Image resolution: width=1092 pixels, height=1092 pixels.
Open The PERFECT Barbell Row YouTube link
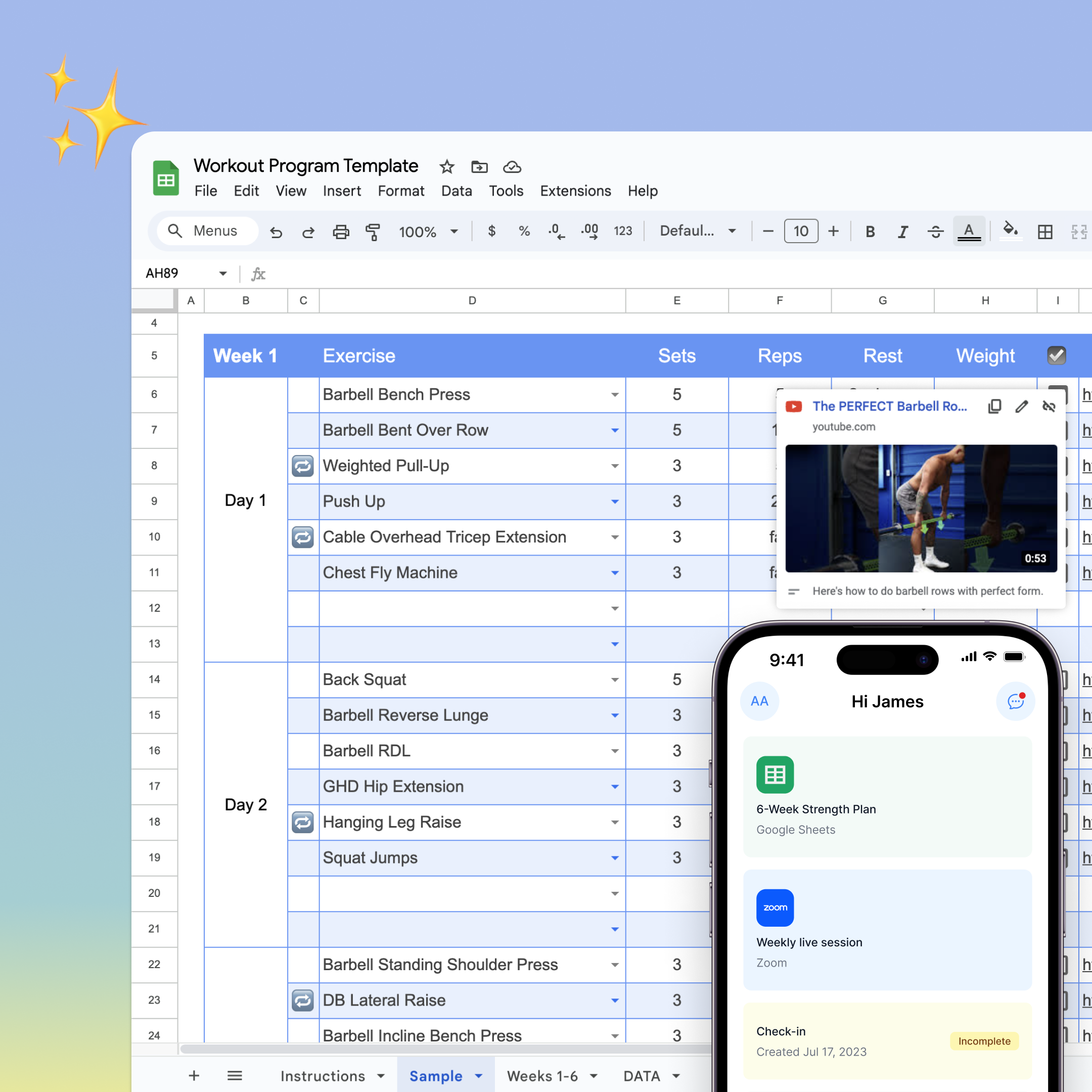890,406
